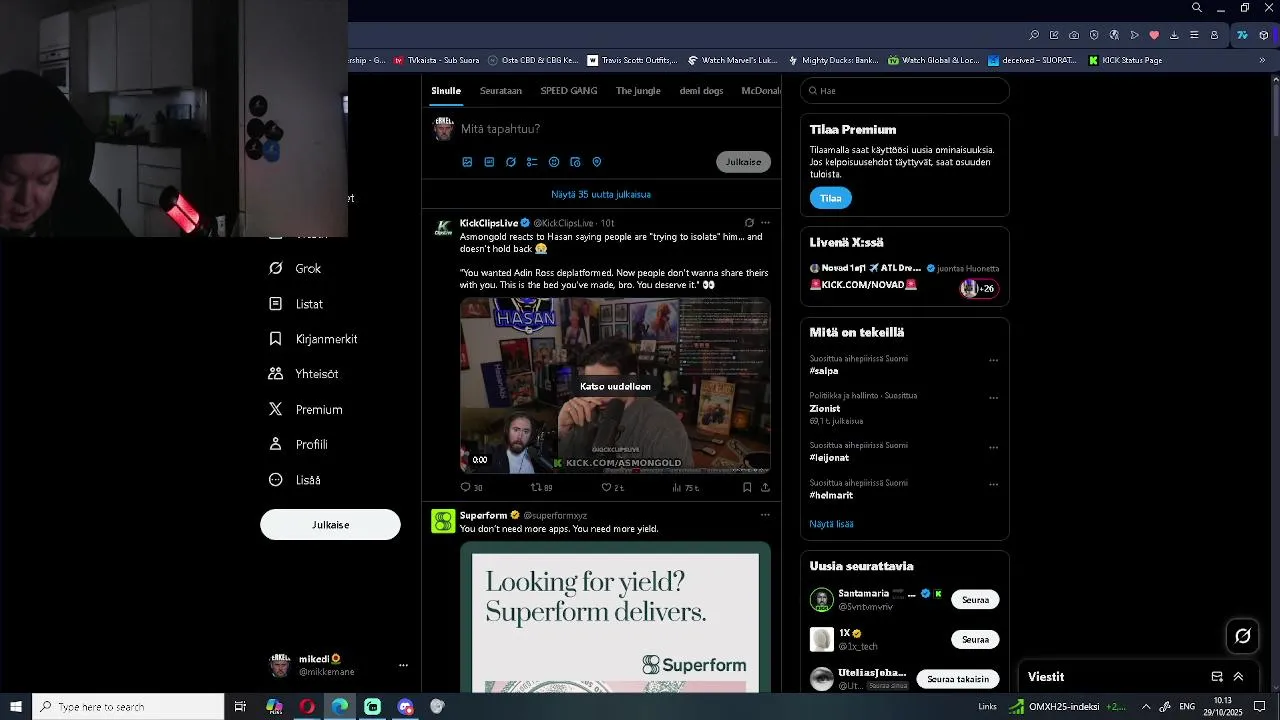This screenshot has width=1280, height=720.
Task: Open options for #leijonat trend
Action: click(x=993, y=447)
